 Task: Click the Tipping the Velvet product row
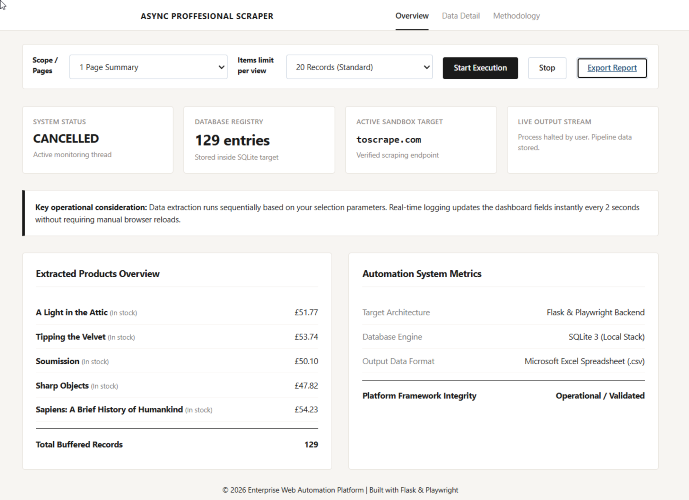coord(177,337)
